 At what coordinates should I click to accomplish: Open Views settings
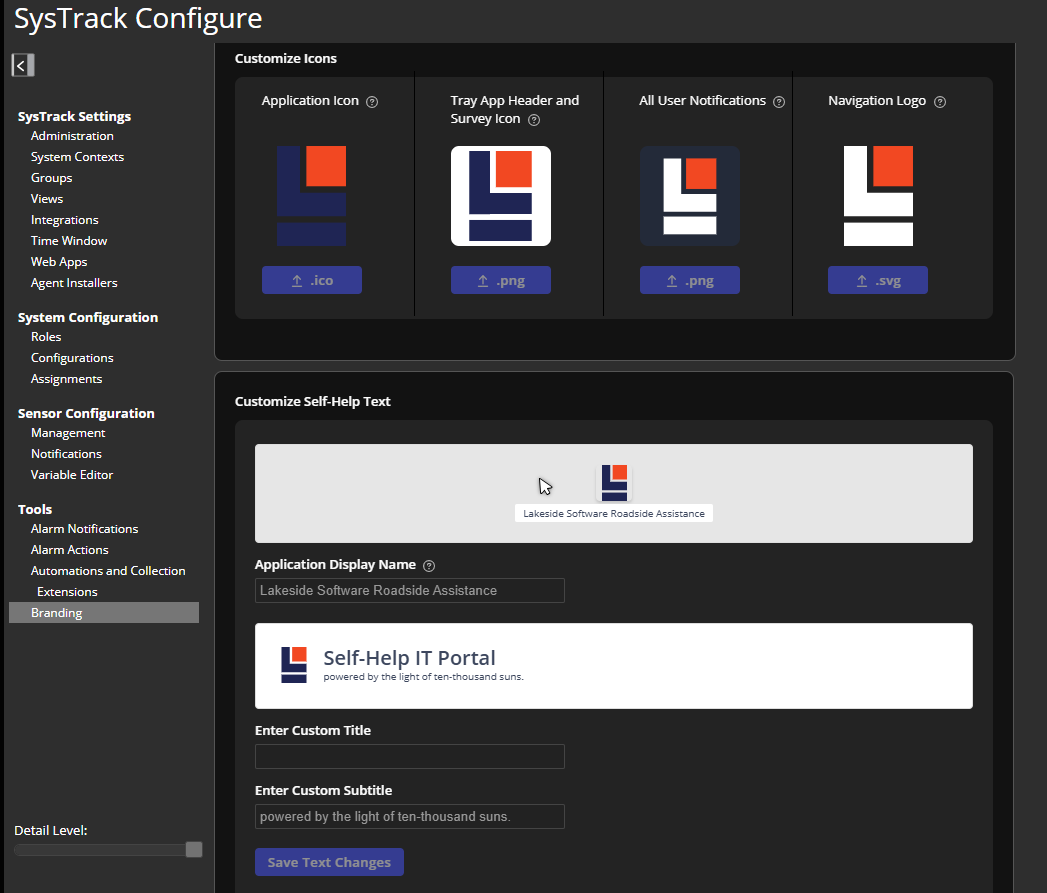47,199
